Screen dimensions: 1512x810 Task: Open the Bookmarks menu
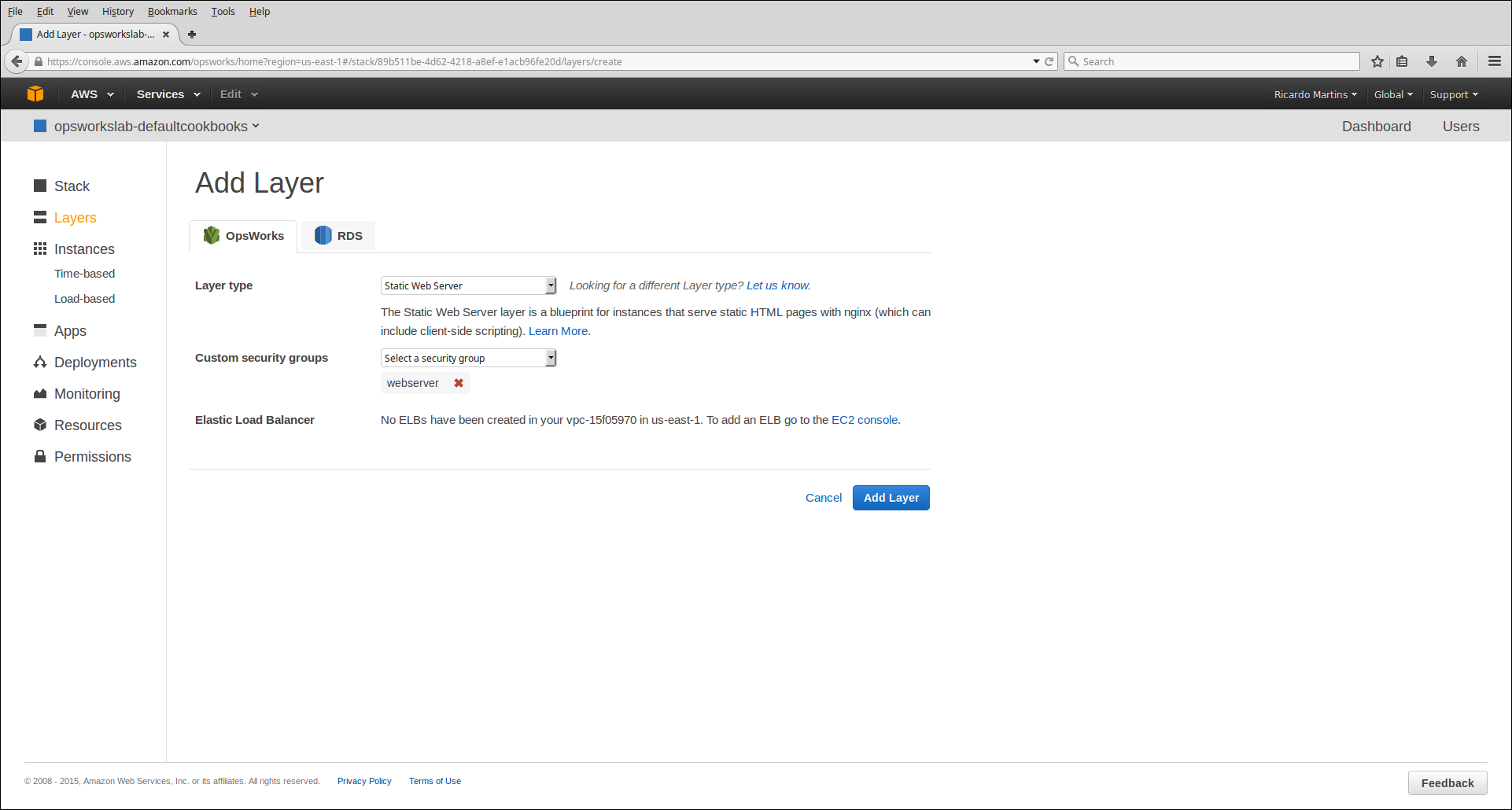click(x=172, y=11)
